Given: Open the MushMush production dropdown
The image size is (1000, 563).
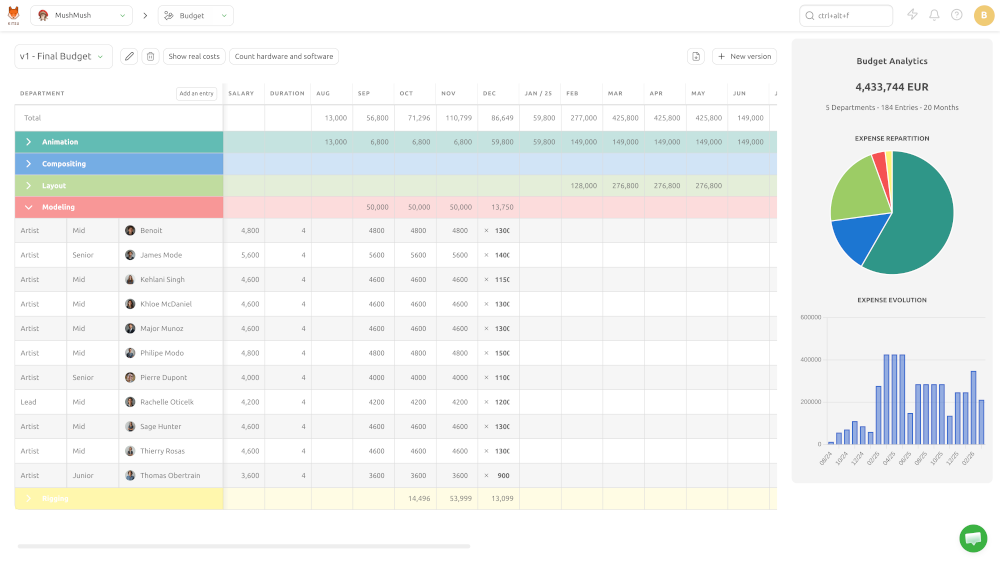Looking at the screenshot, I should point(82,15).
